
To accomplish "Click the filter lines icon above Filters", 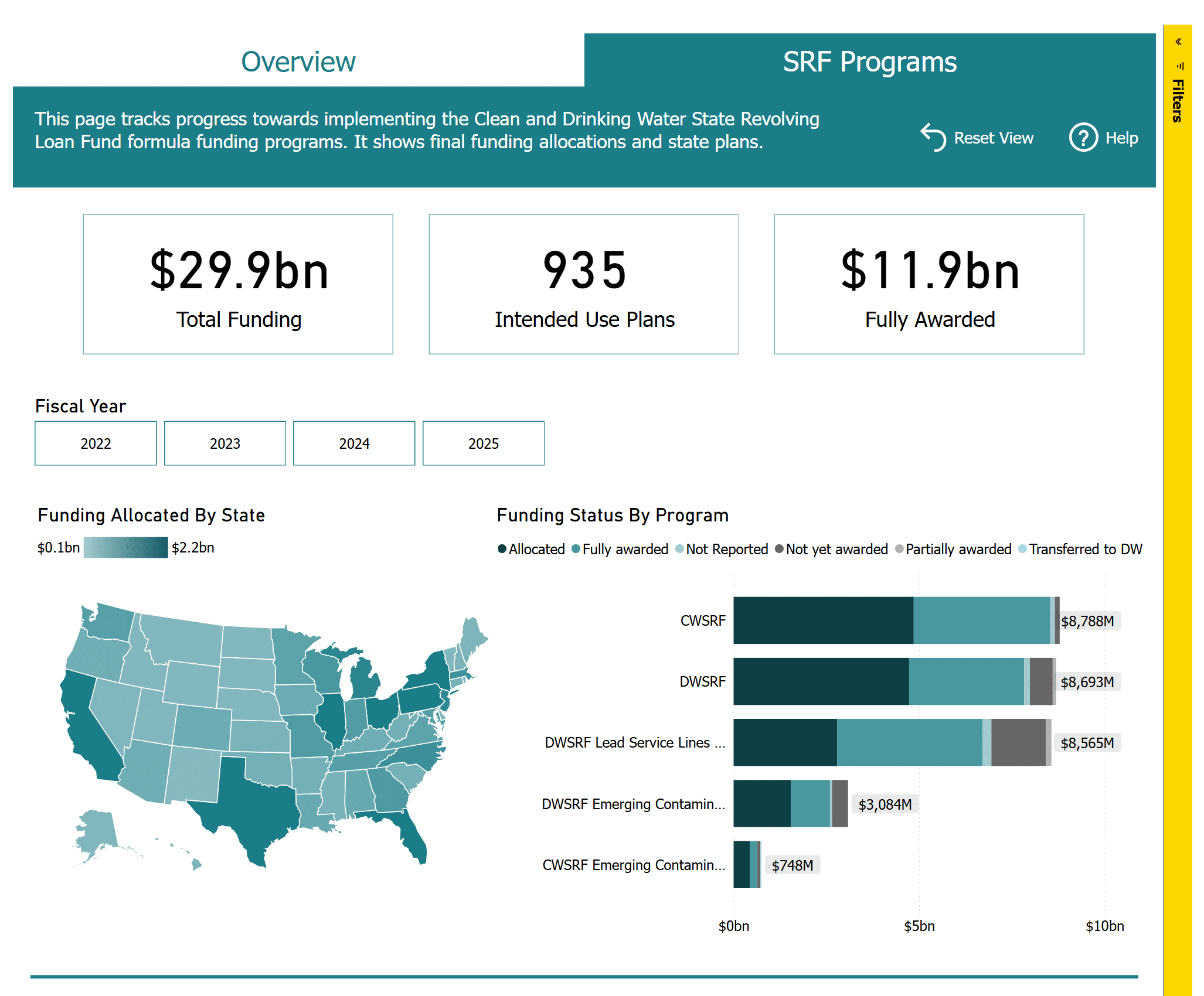I will (x=1180, y=66).
